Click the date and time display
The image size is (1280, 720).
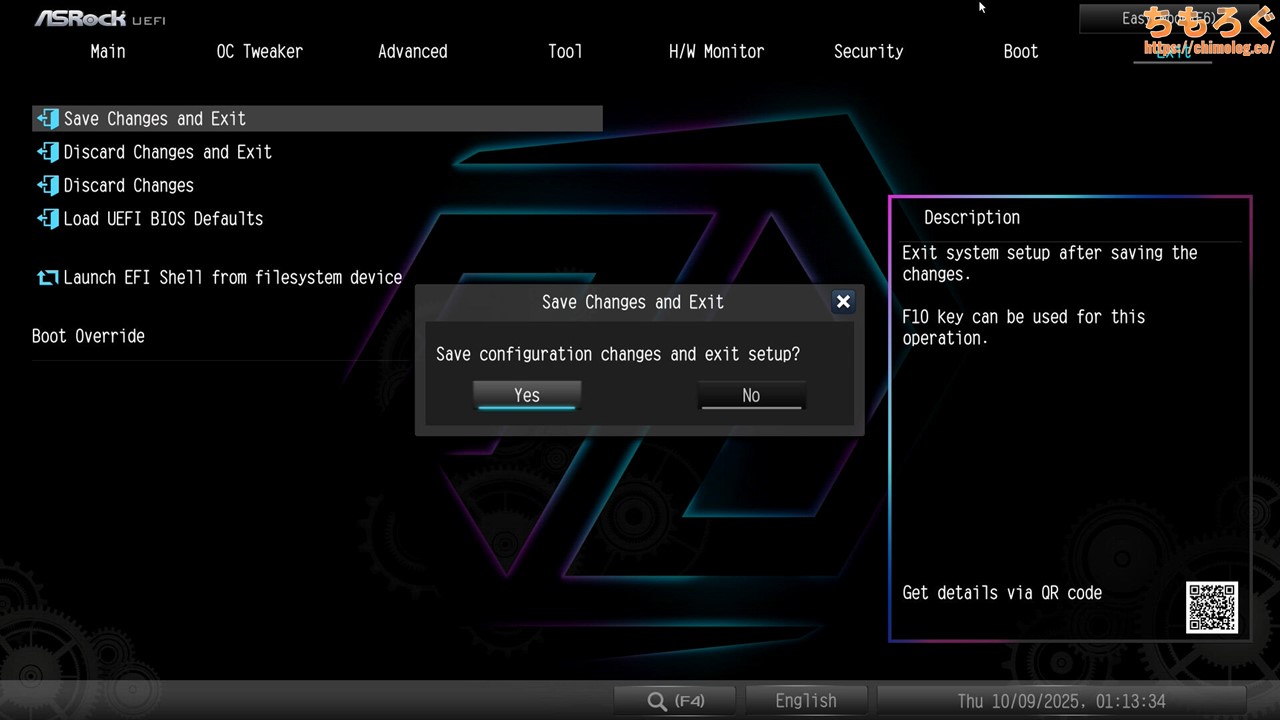[1061, 701]
